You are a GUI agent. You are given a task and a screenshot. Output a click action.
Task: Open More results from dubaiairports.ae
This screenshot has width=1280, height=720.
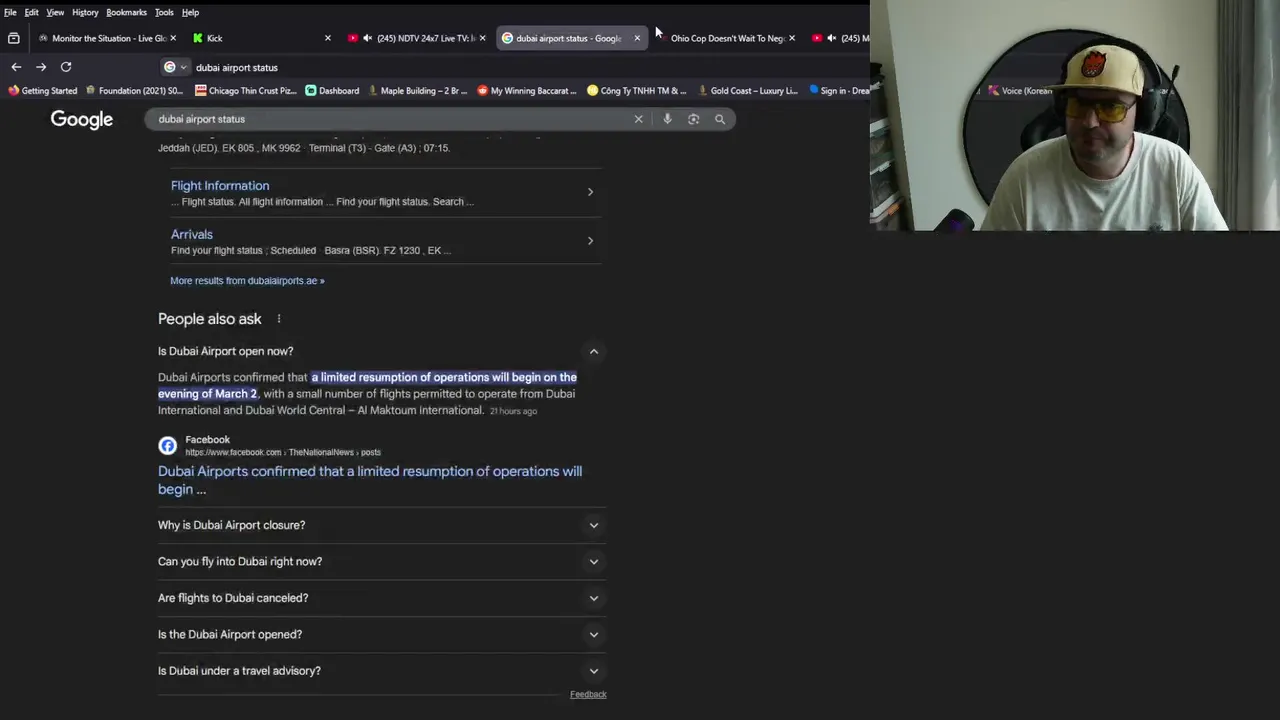click(247, 281)
